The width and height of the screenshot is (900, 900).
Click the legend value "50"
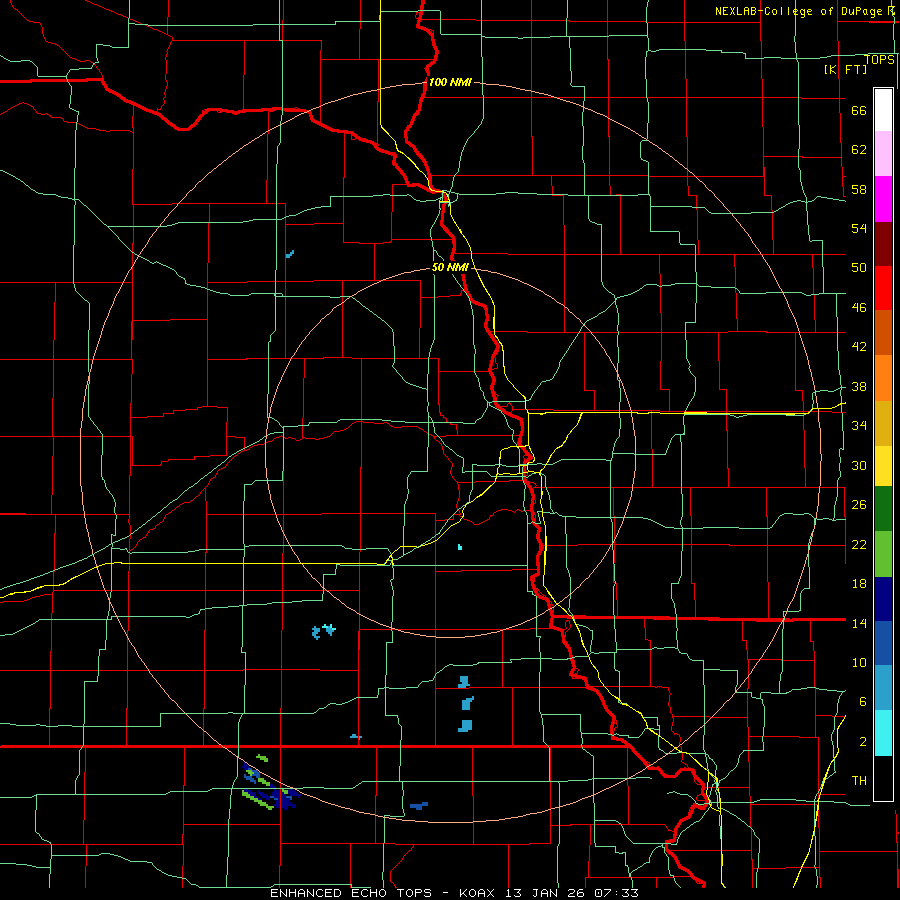[859, 268]
